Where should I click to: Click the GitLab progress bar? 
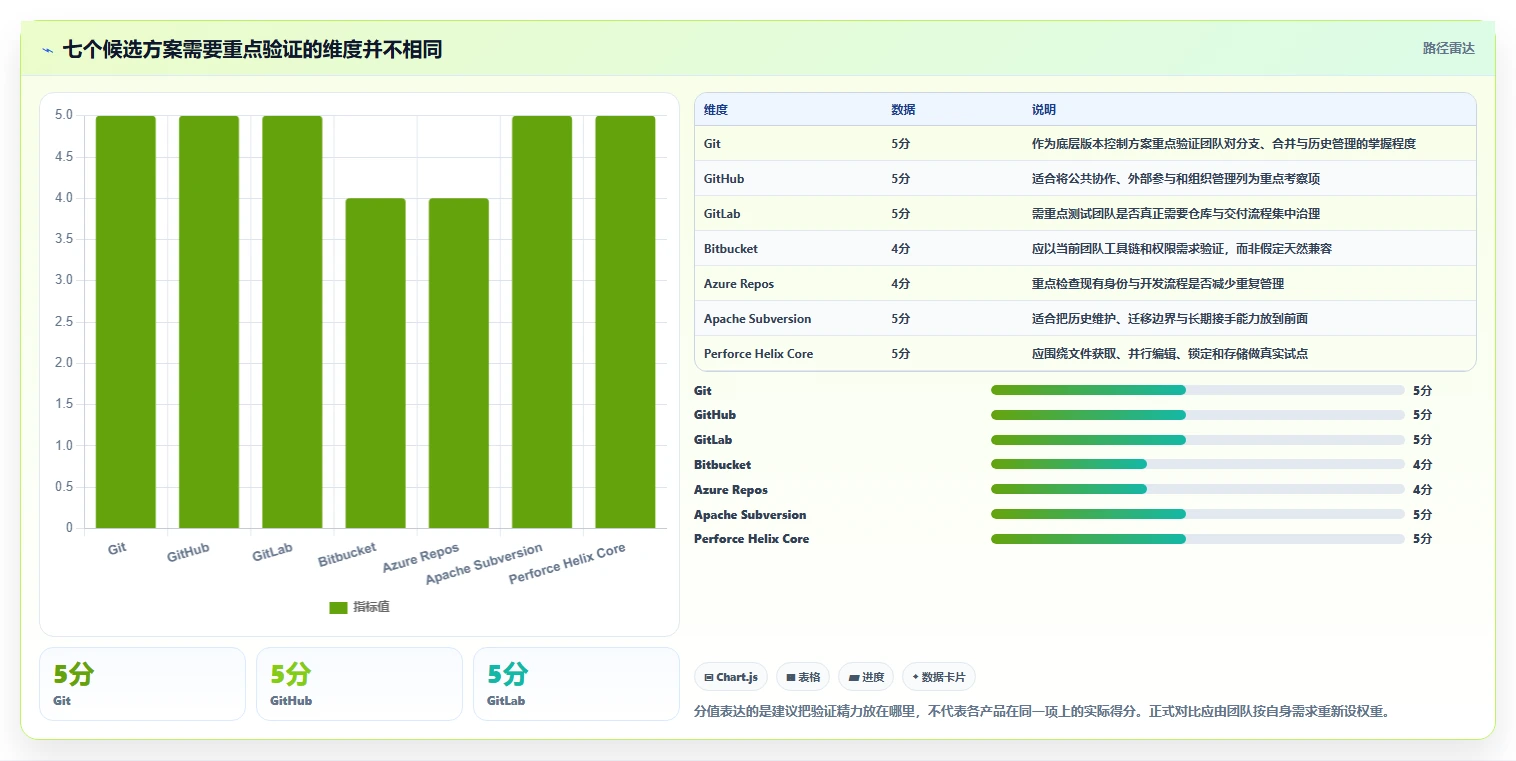pos(1198,440)
